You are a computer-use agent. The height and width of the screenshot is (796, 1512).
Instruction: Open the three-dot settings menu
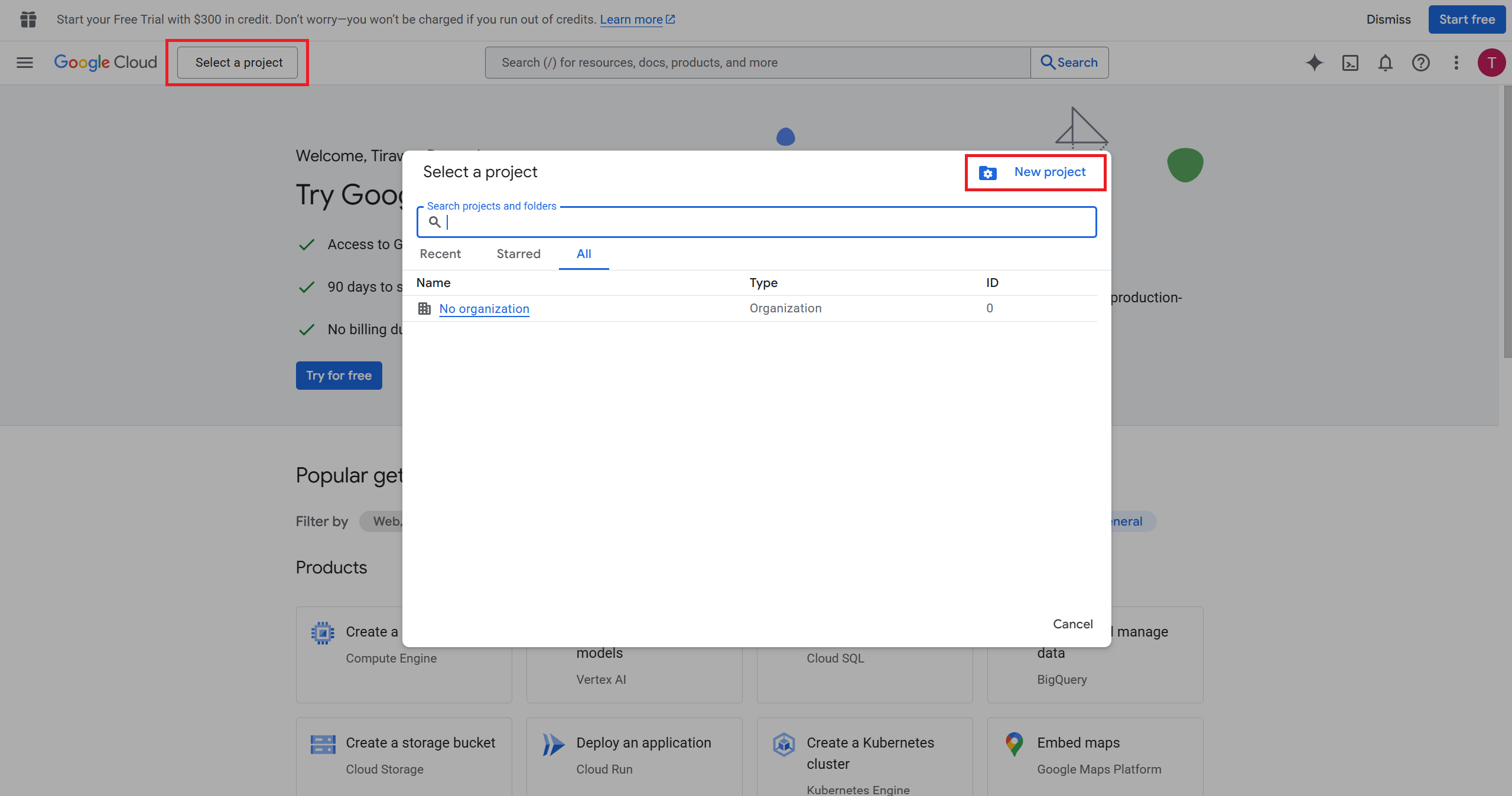click(x=1456, y=63)
